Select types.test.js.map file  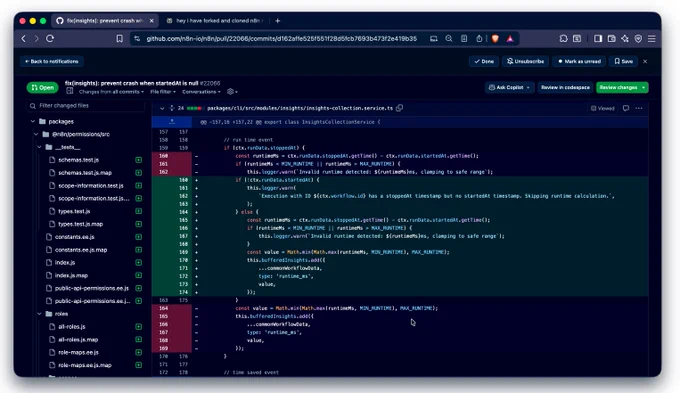coord(81,224)
